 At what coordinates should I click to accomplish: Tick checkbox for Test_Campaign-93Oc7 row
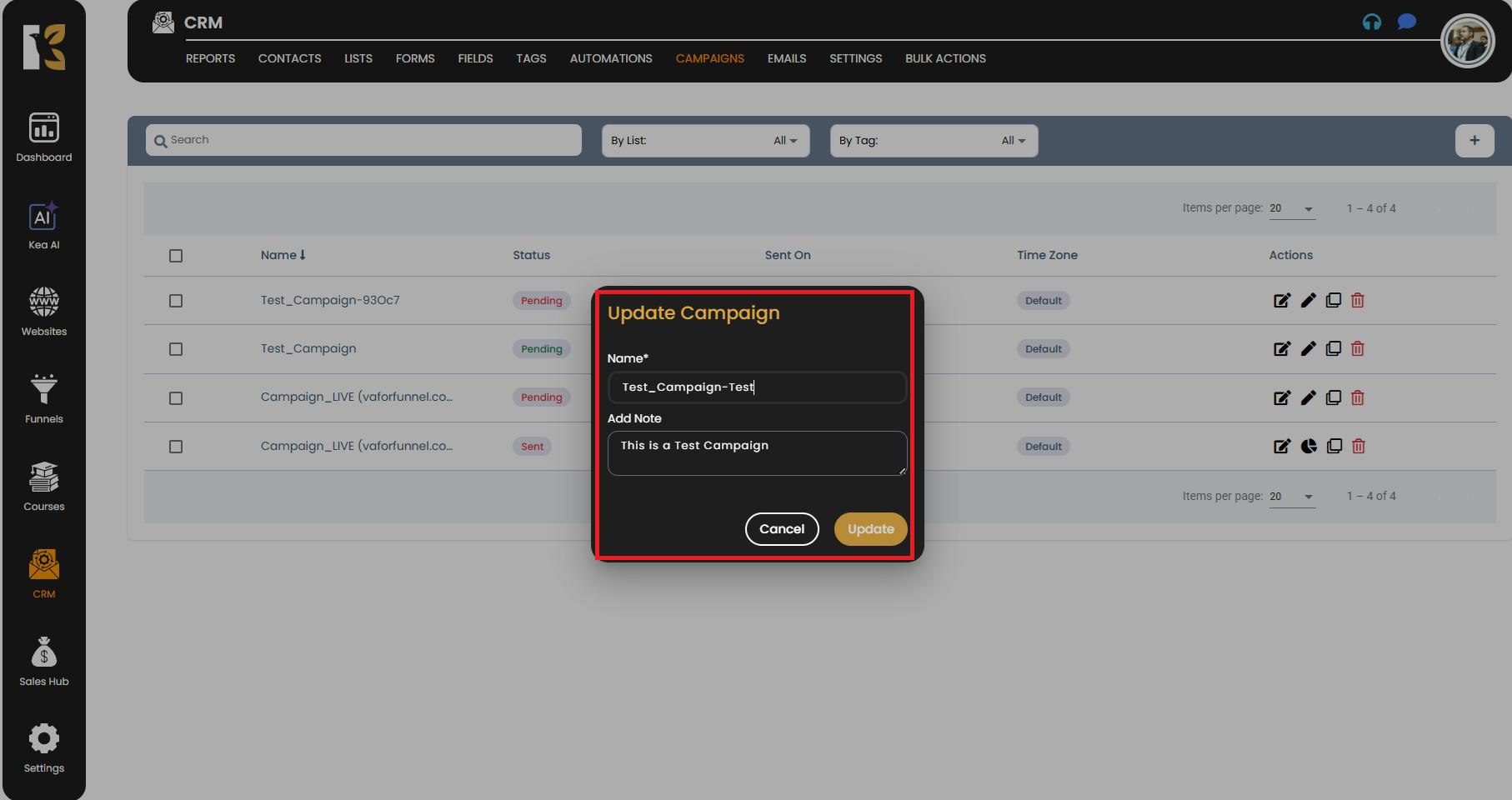176,301
